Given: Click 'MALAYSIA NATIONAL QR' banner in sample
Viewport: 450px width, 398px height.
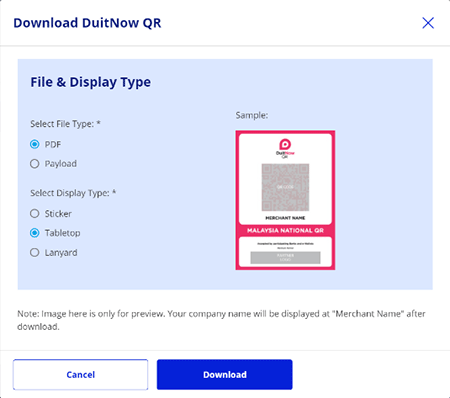Looking at the screenshot, I should pyautogui.click(x=285, y=230).
